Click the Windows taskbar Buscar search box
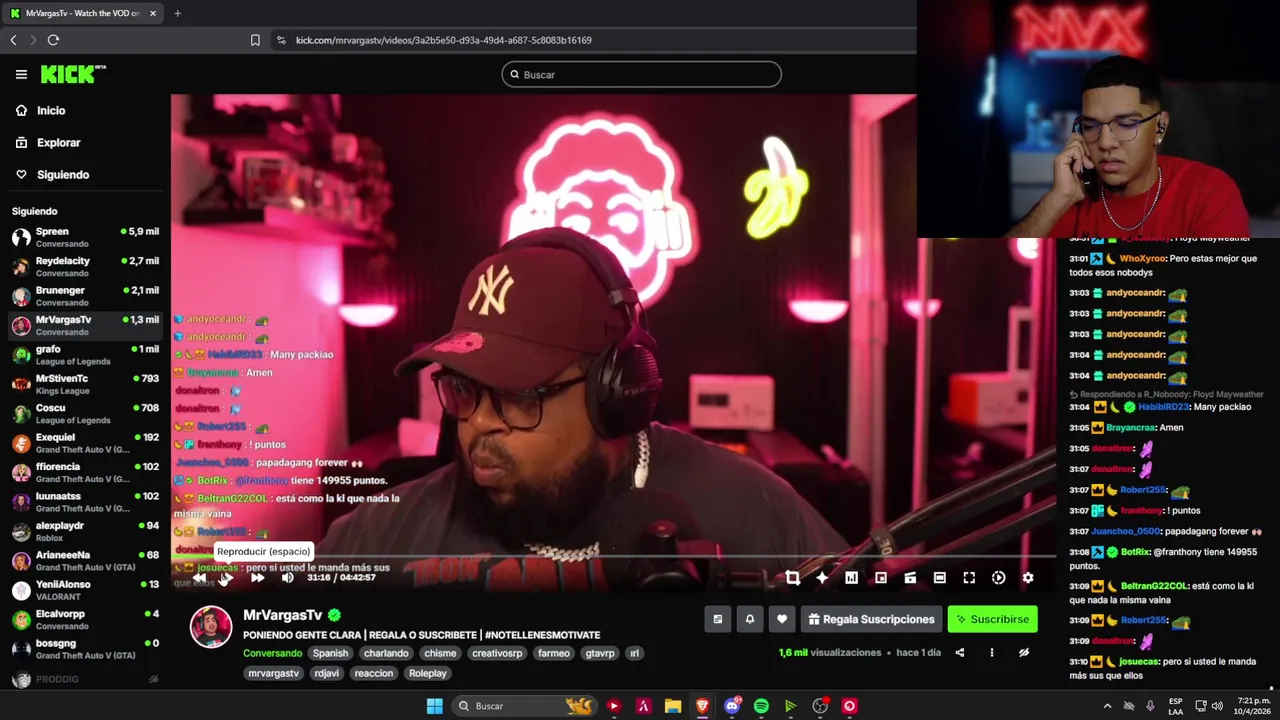 tap(524, 706)
